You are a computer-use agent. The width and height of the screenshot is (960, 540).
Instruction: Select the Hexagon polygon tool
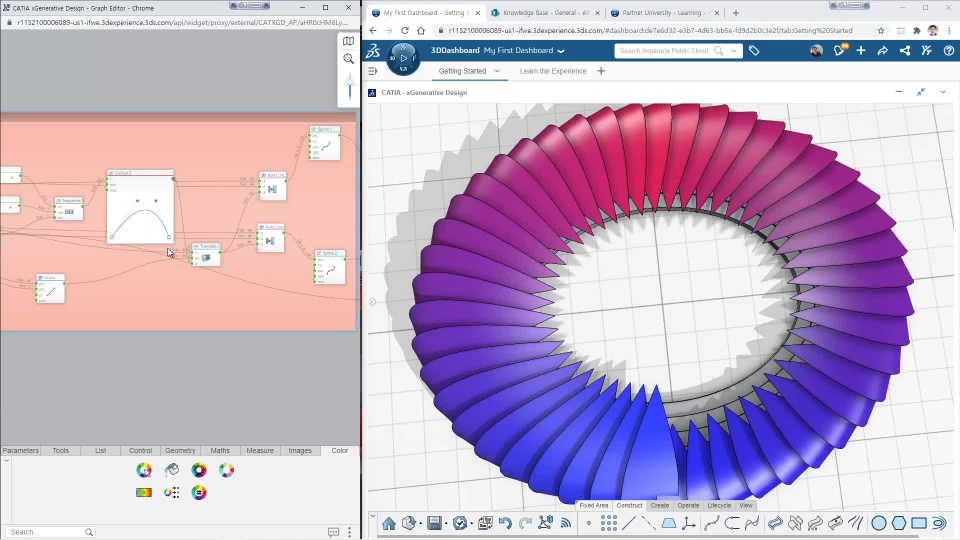899,523
